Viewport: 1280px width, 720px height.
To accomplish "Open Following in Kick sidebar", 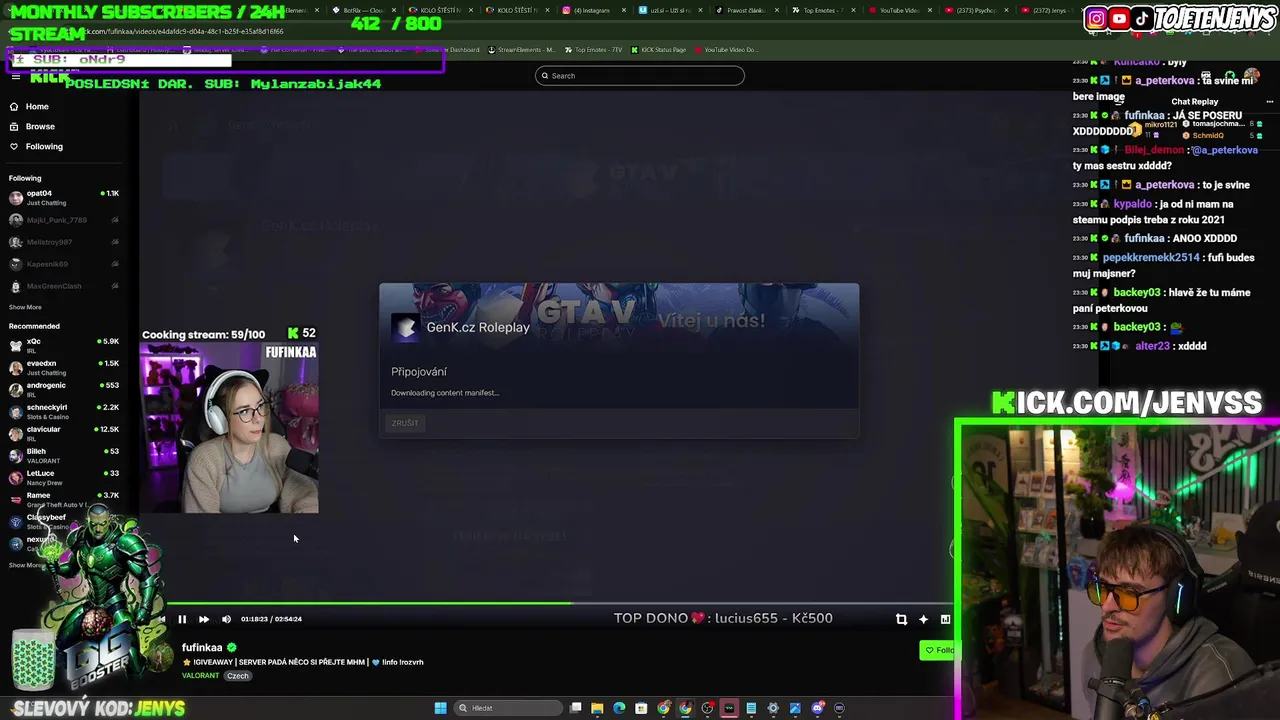I will pyautogui.click(x=44, y=147).
